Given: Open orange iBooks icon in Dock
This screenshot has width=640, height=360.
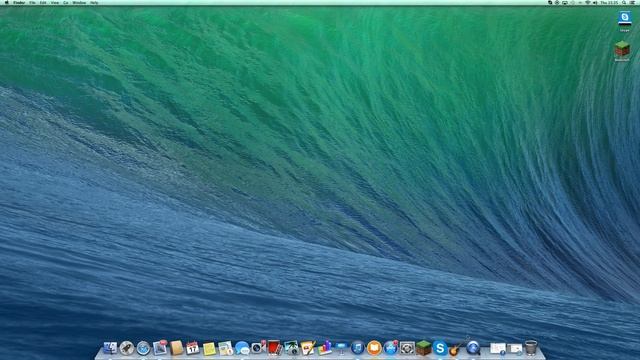Looking at the screenshot, I should tap(374, 348).
